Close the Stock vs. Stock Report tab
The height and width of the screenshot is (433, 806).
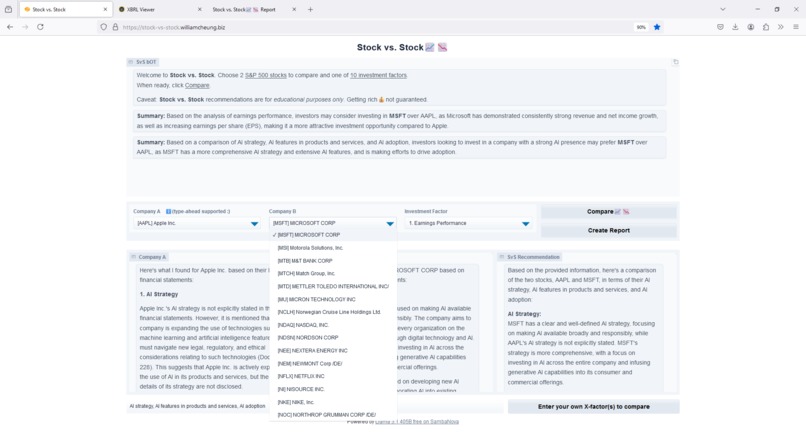pyautogui.click(x=294, y=9)
